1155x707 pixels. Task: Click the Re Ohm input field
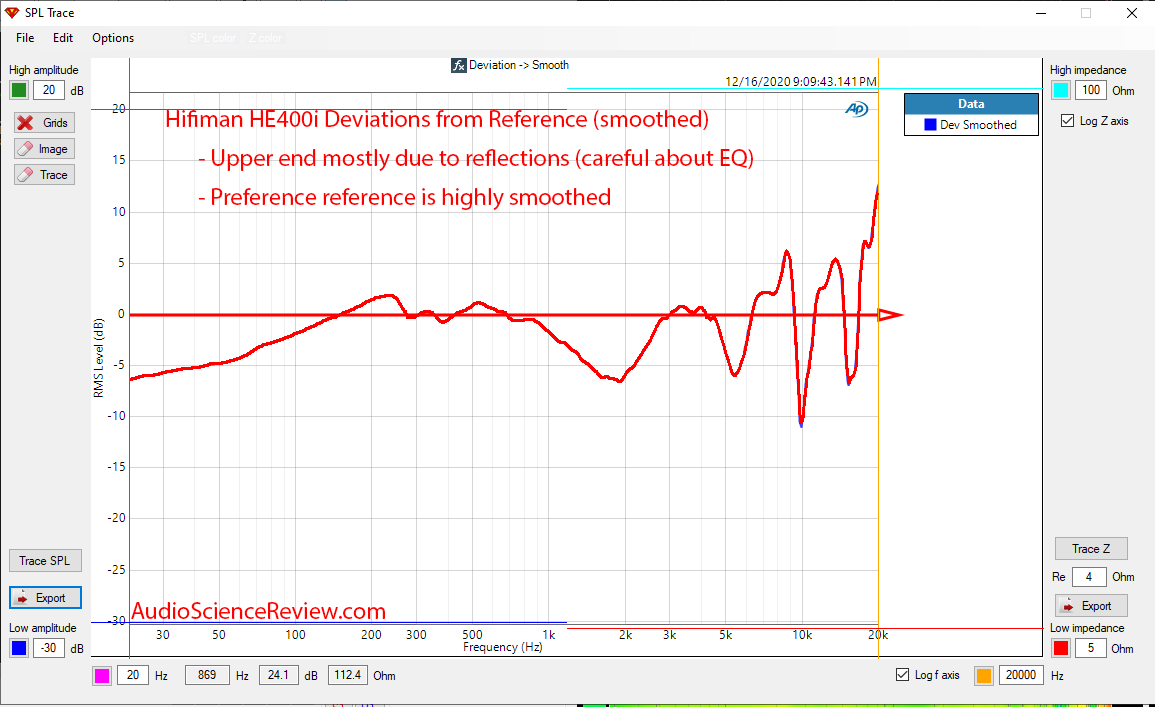click(1089, 577)
